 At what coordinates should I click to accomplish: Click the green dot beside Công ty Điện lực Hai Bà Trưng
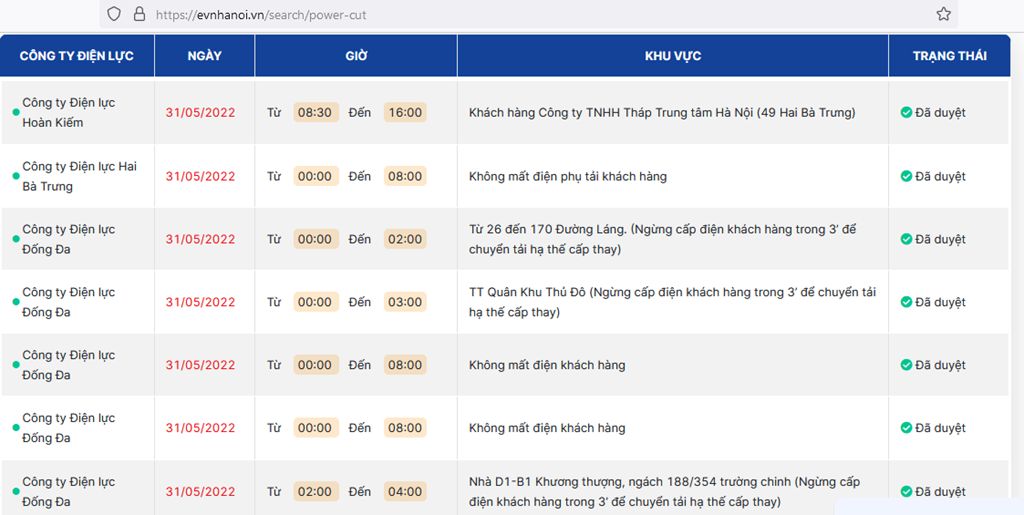click(x=16, y=176)
